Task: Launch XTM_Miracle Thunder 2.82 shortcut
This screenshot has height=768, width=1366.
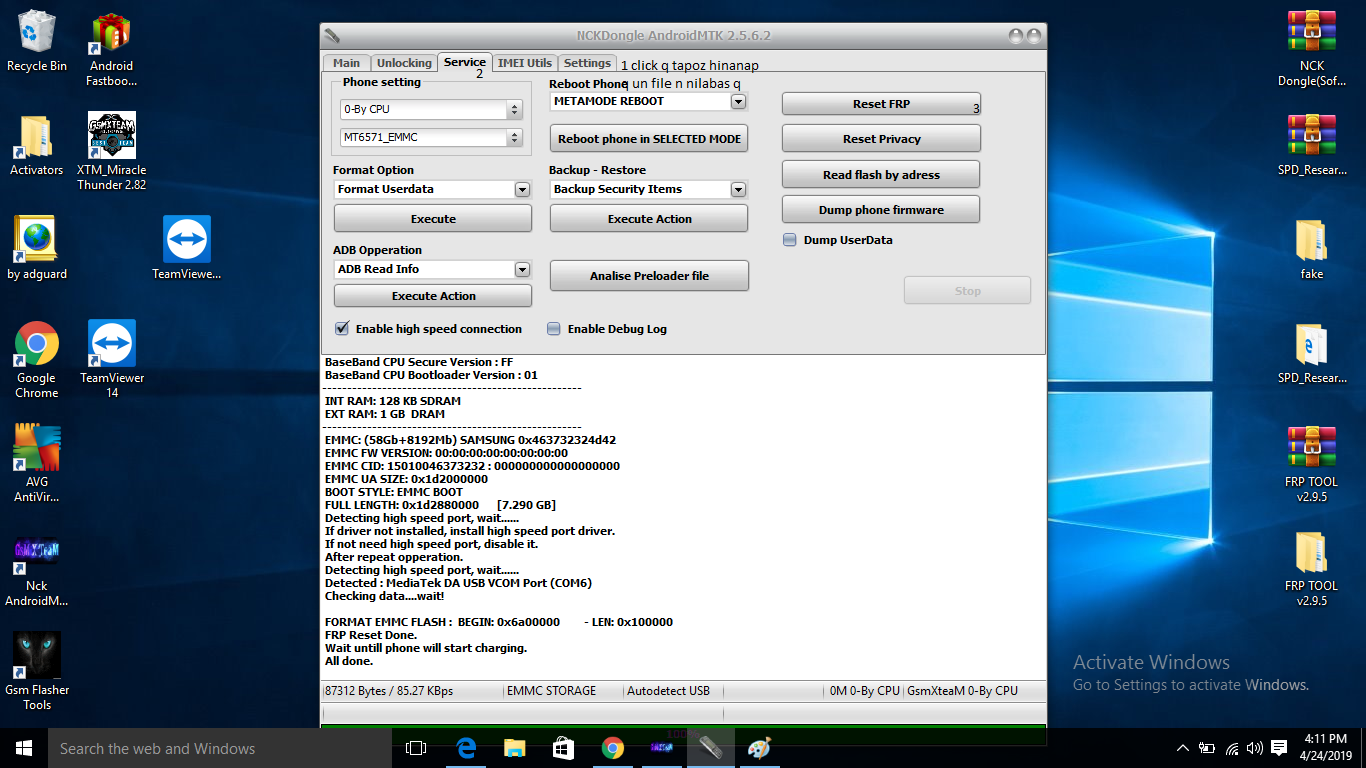Action: click(x=111, y=151)
